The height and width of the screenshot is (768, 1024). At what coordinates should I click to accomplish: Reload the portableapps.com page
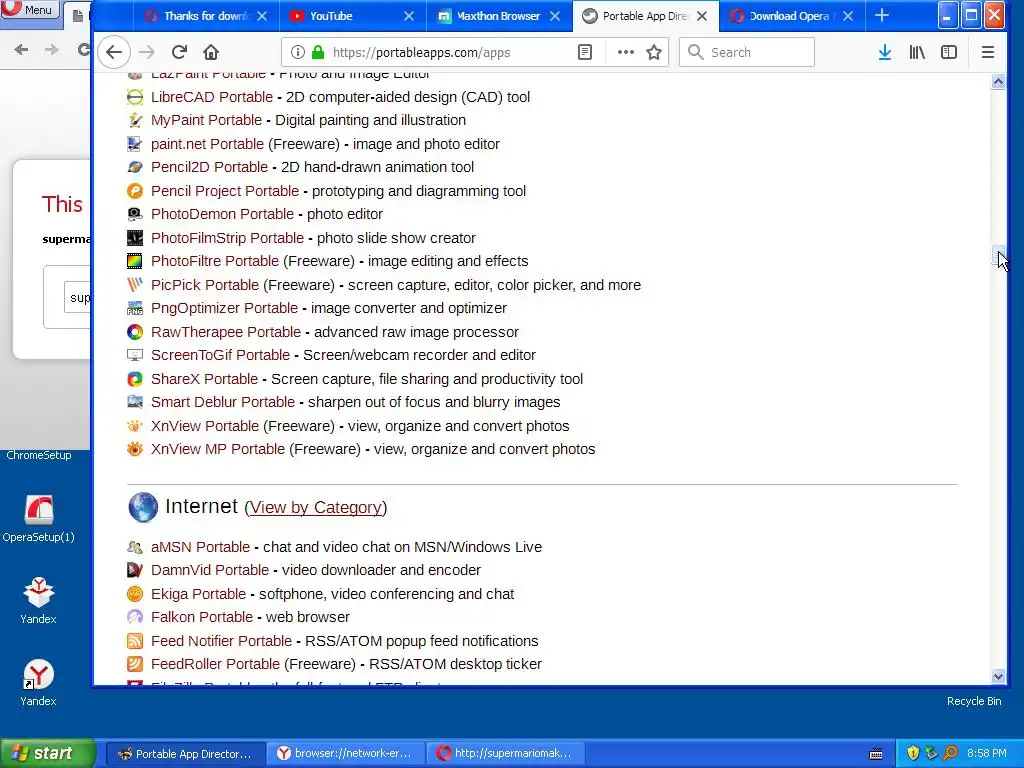(x=179, y=52)
